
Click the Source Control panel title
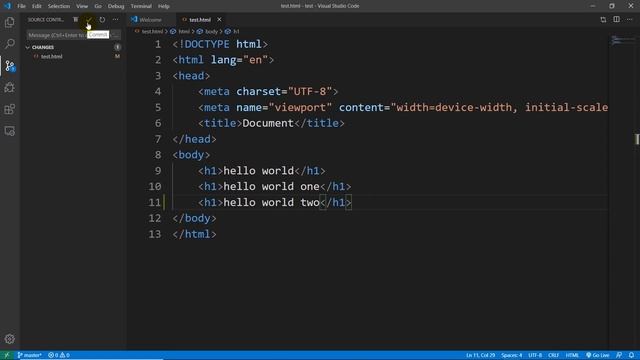(46, 20)
